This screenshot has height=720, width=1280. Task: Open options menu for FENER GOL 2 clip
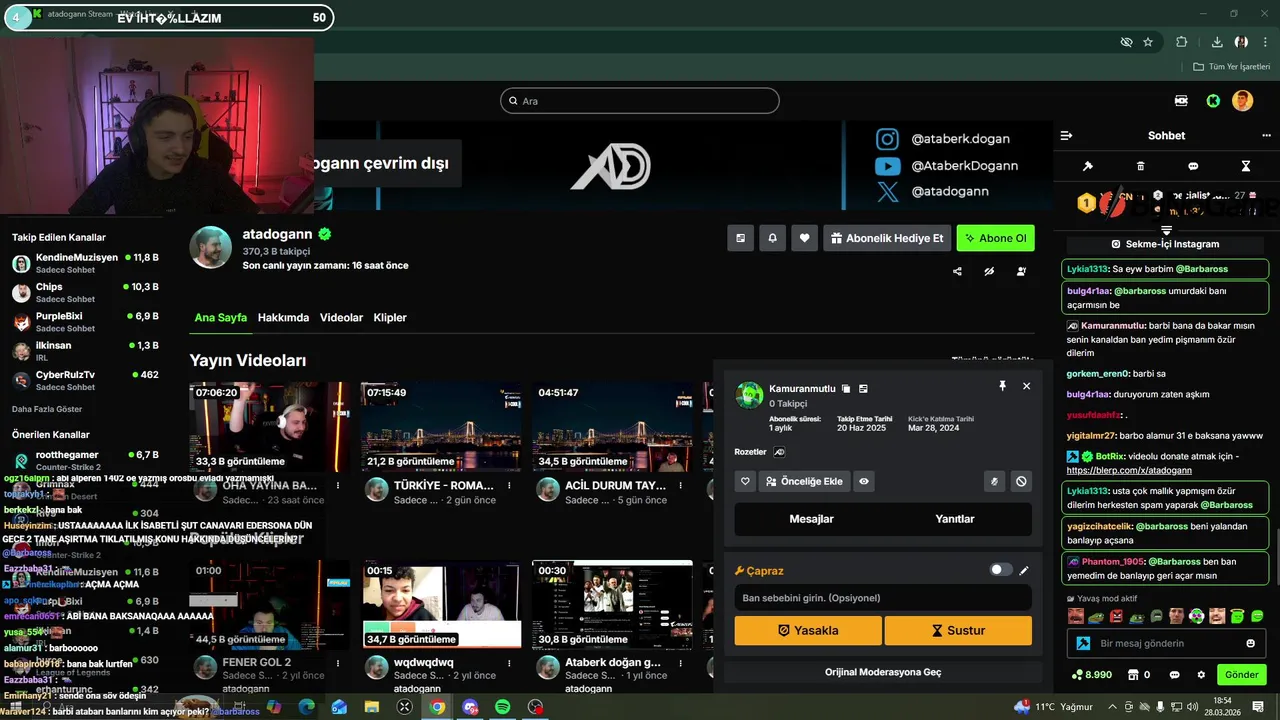tap(338, 663)
